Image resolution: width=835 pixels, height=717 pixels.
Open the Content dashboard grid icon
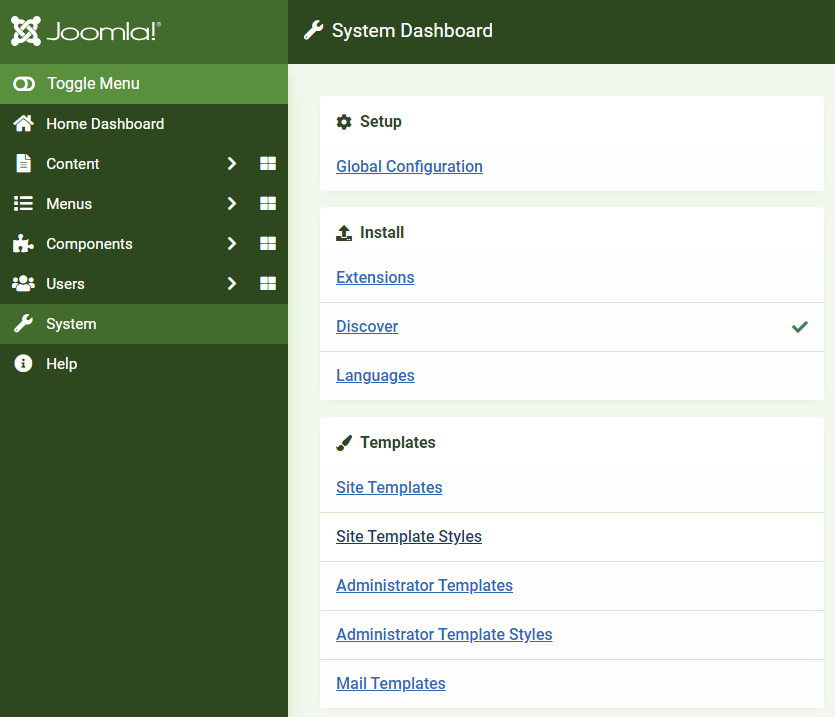click(x=268, y=164)
